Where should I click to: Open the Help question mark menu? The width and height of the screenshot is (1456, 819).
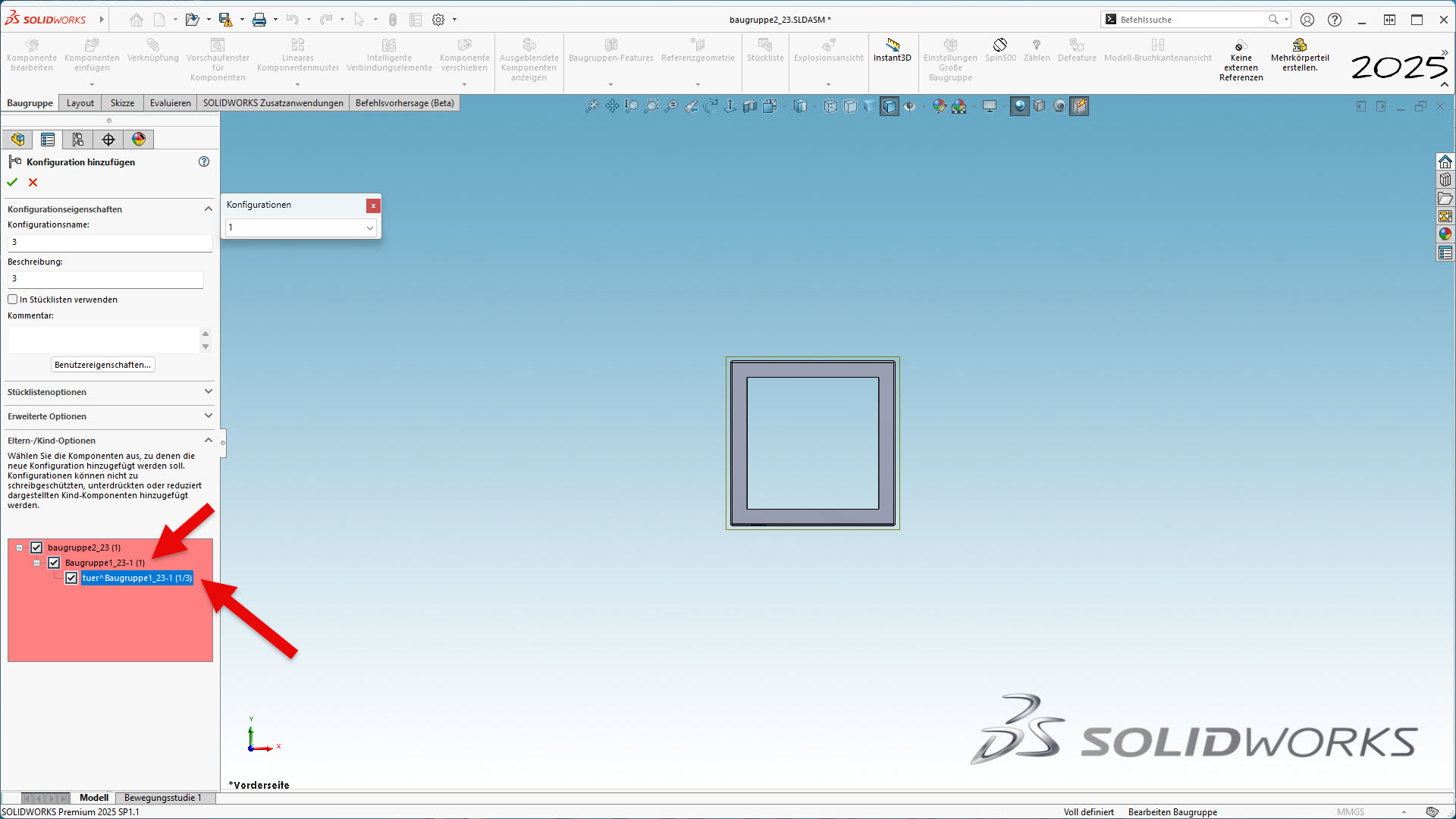[1335, 20]
